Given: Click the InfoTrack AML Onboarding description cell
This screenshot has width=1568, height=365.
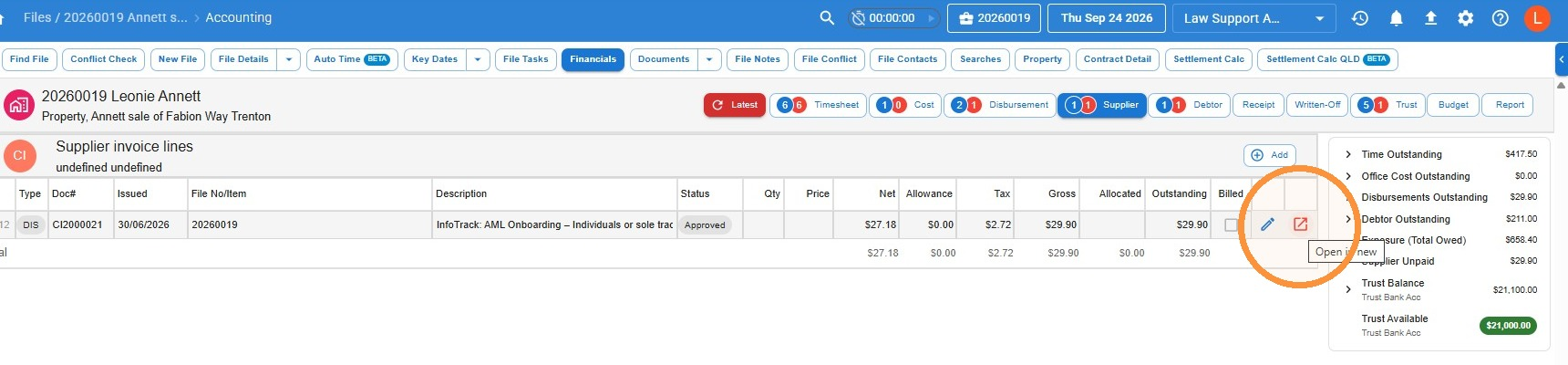Looking at the screenshot, I should pyautogui.click(x=554, y=224).
